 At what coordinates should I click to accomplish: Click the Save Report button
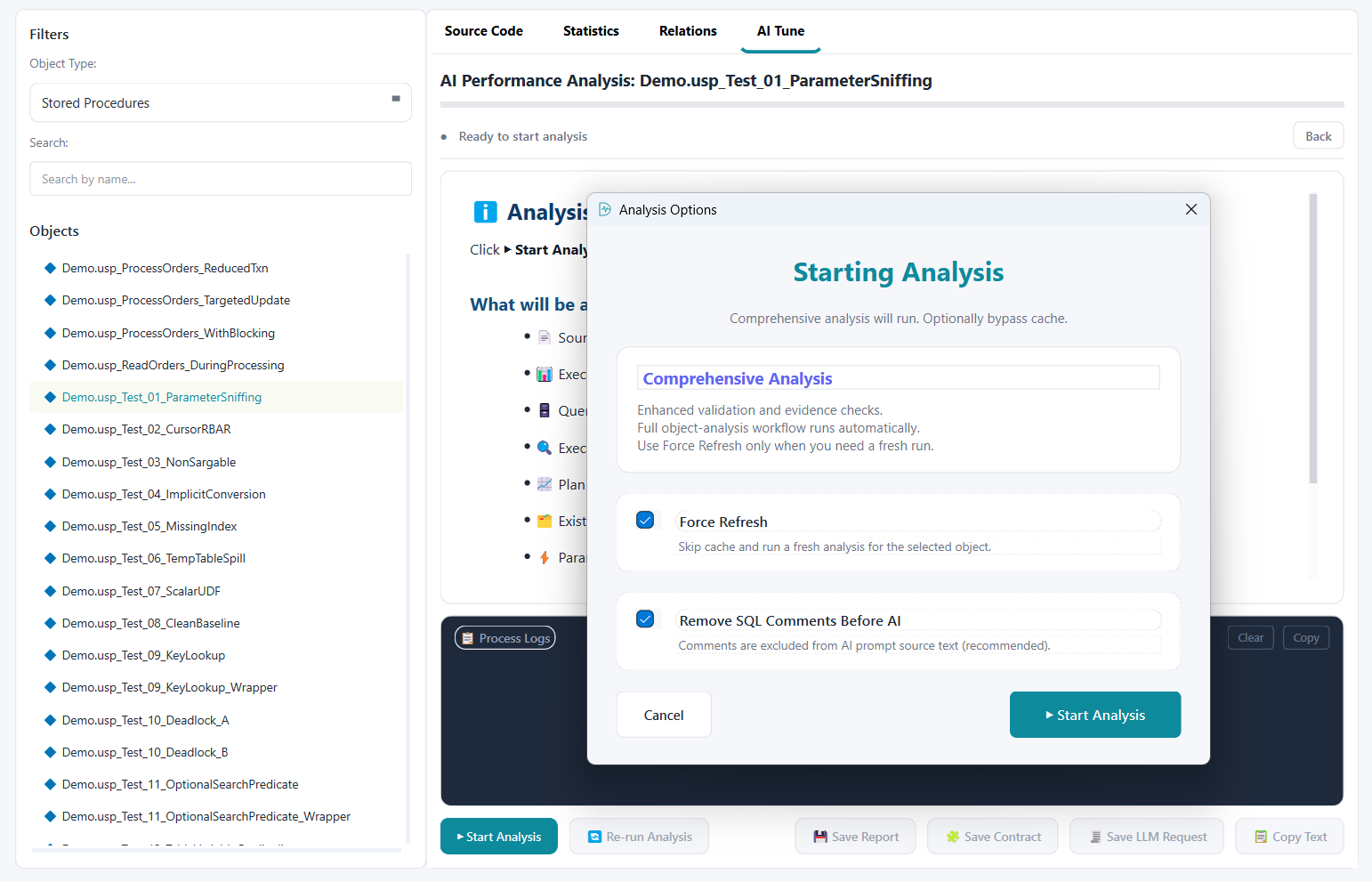point(856,837)
